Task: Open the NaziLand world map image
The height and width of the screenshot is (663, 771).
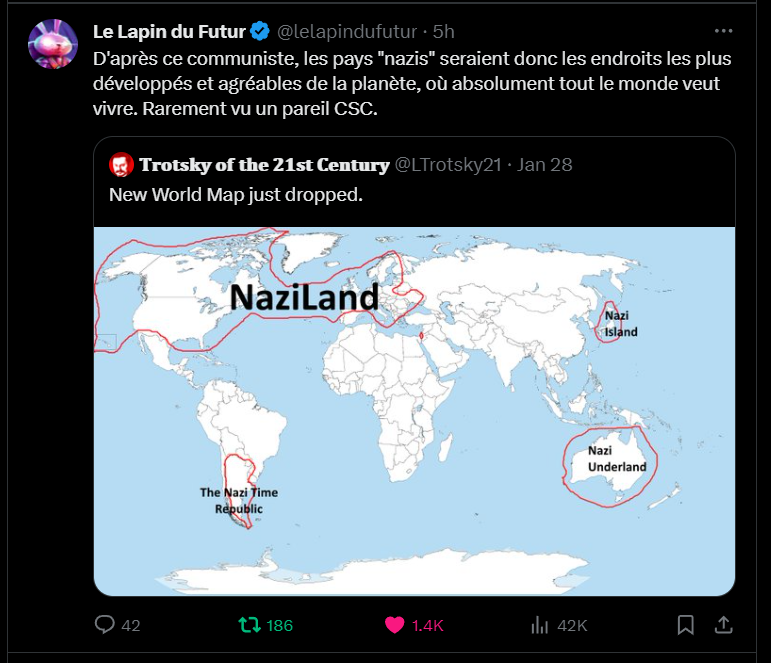Action: pyautogui.click(x=414, y=410)
